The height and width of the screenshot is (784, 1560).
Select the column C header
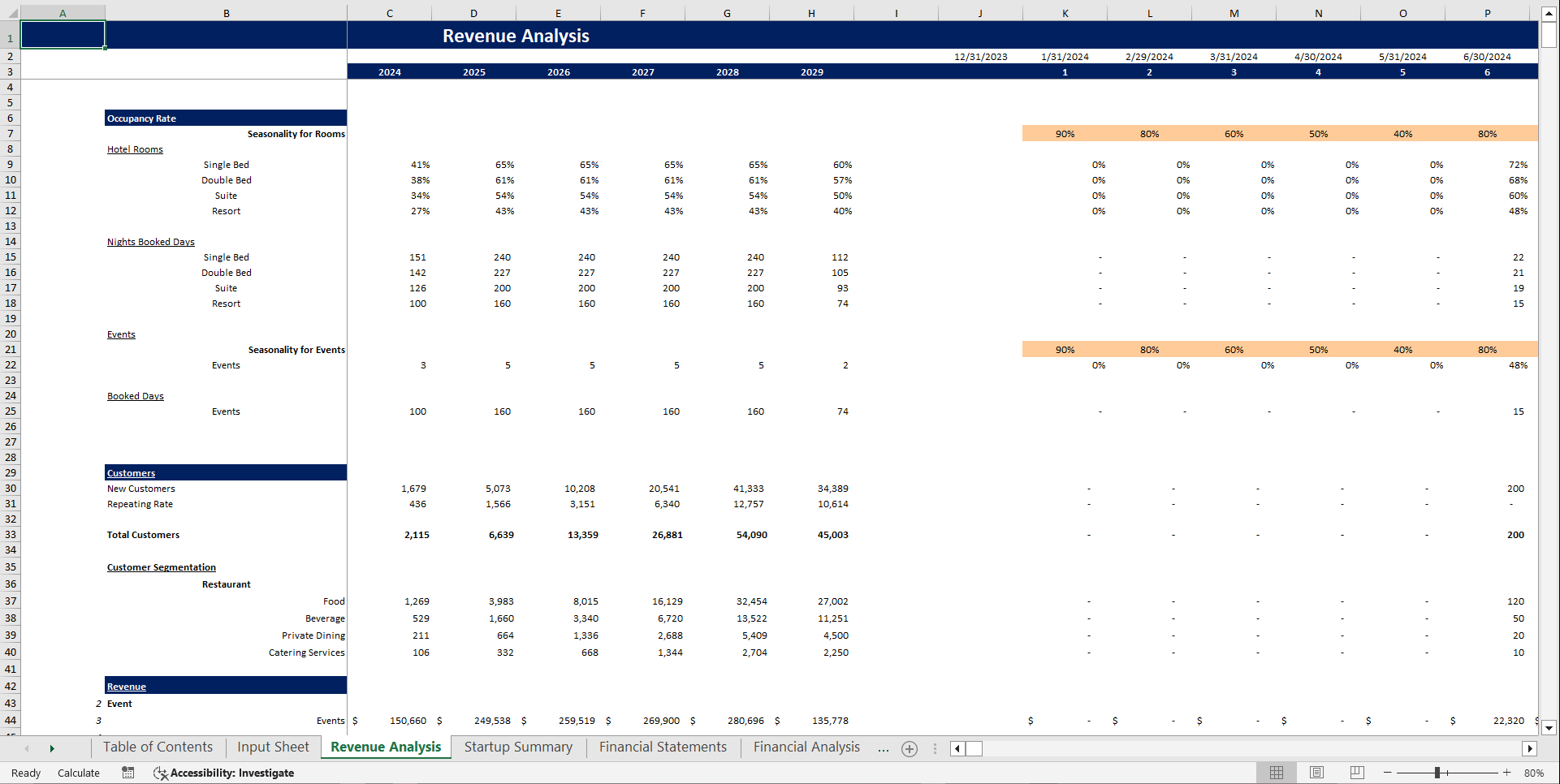pyautogui.click(x=389, y=13)
